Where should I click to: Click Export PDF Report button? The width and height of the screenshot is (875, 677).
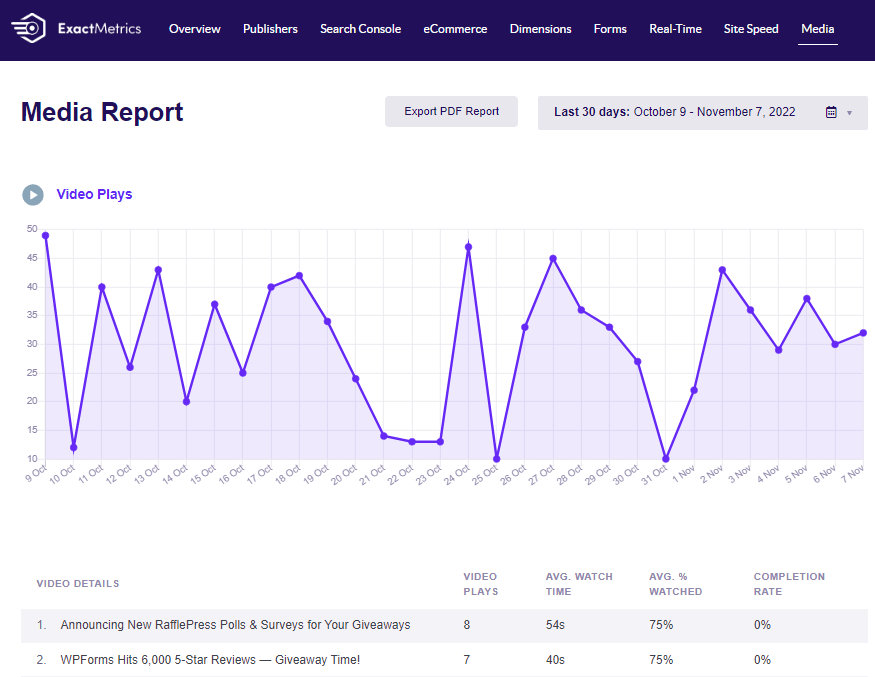[x=451, y=112]
